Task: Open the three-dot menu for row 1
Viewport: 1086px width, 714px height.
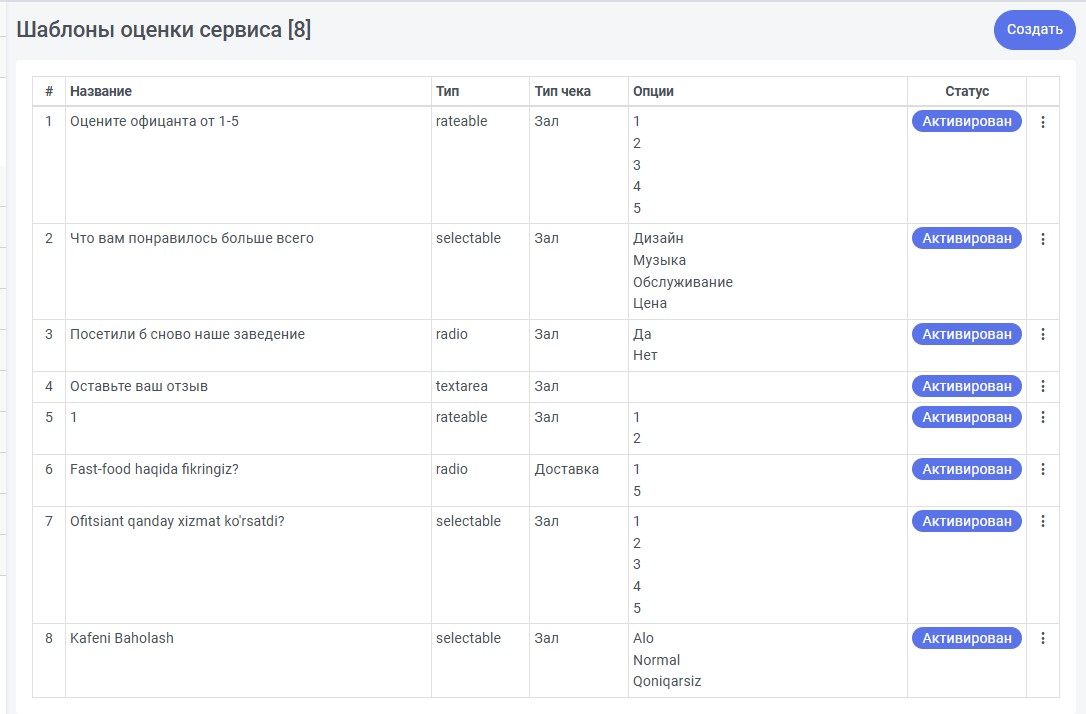Action: click(1042, 122)
